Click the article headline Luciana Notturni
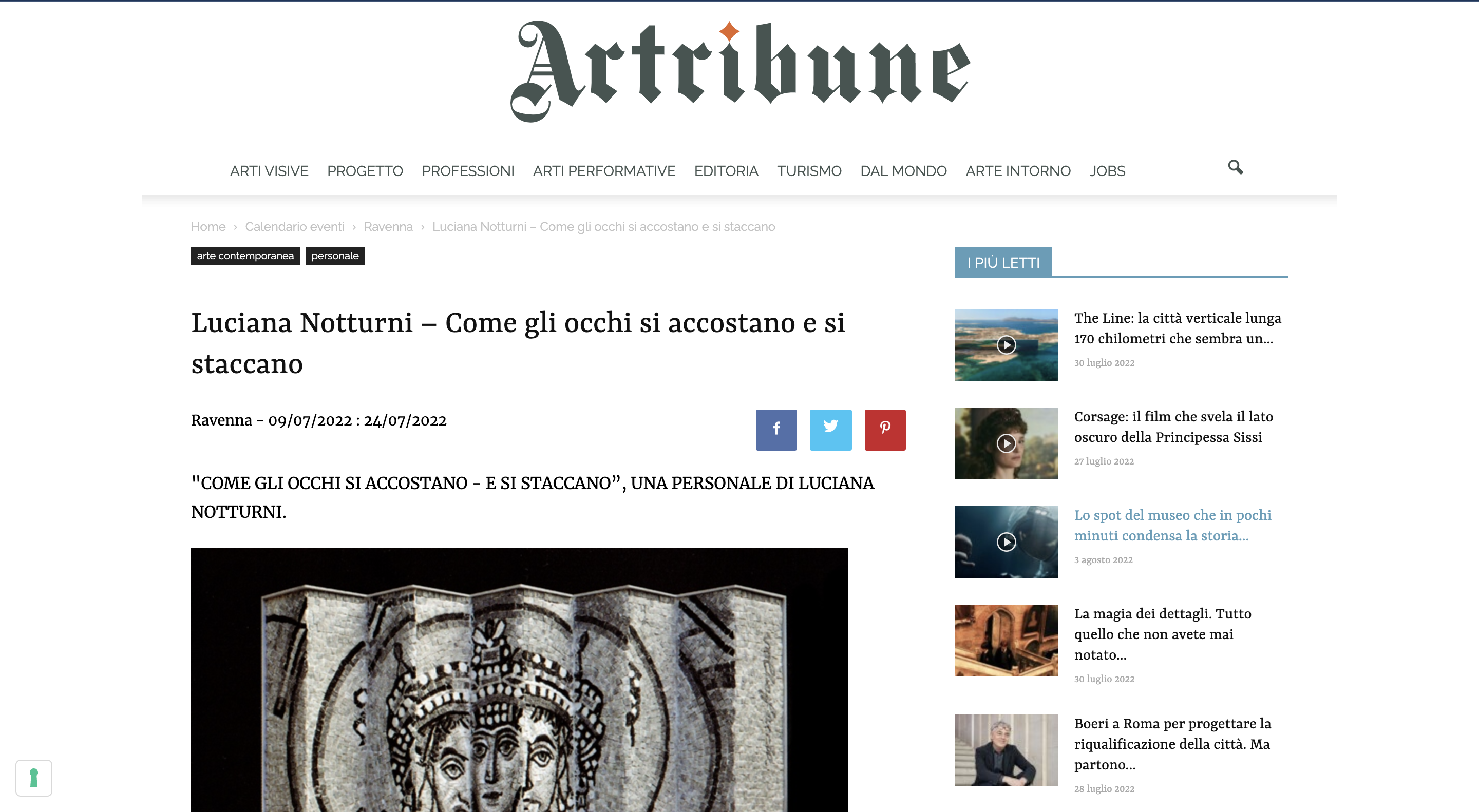The image size is (1479, 812). pyautogui.click(x=518, y=343)
